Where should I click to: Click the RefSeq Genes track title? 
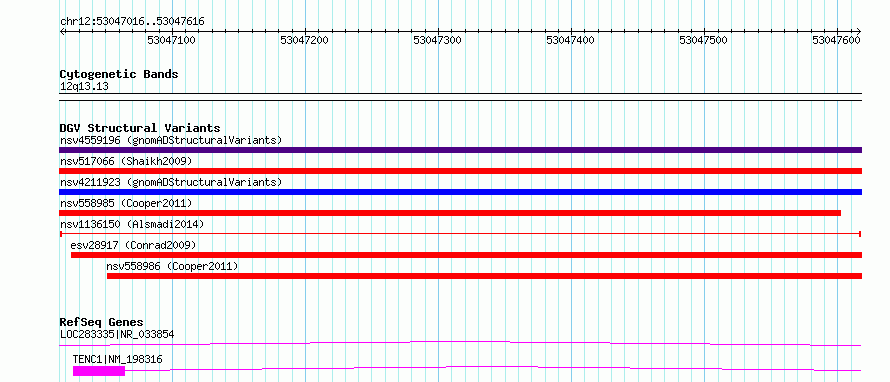point(102,322)
